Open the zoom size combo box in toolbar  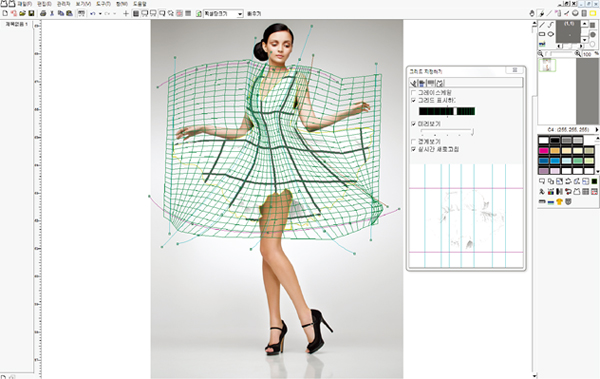[x=223, y=14]
